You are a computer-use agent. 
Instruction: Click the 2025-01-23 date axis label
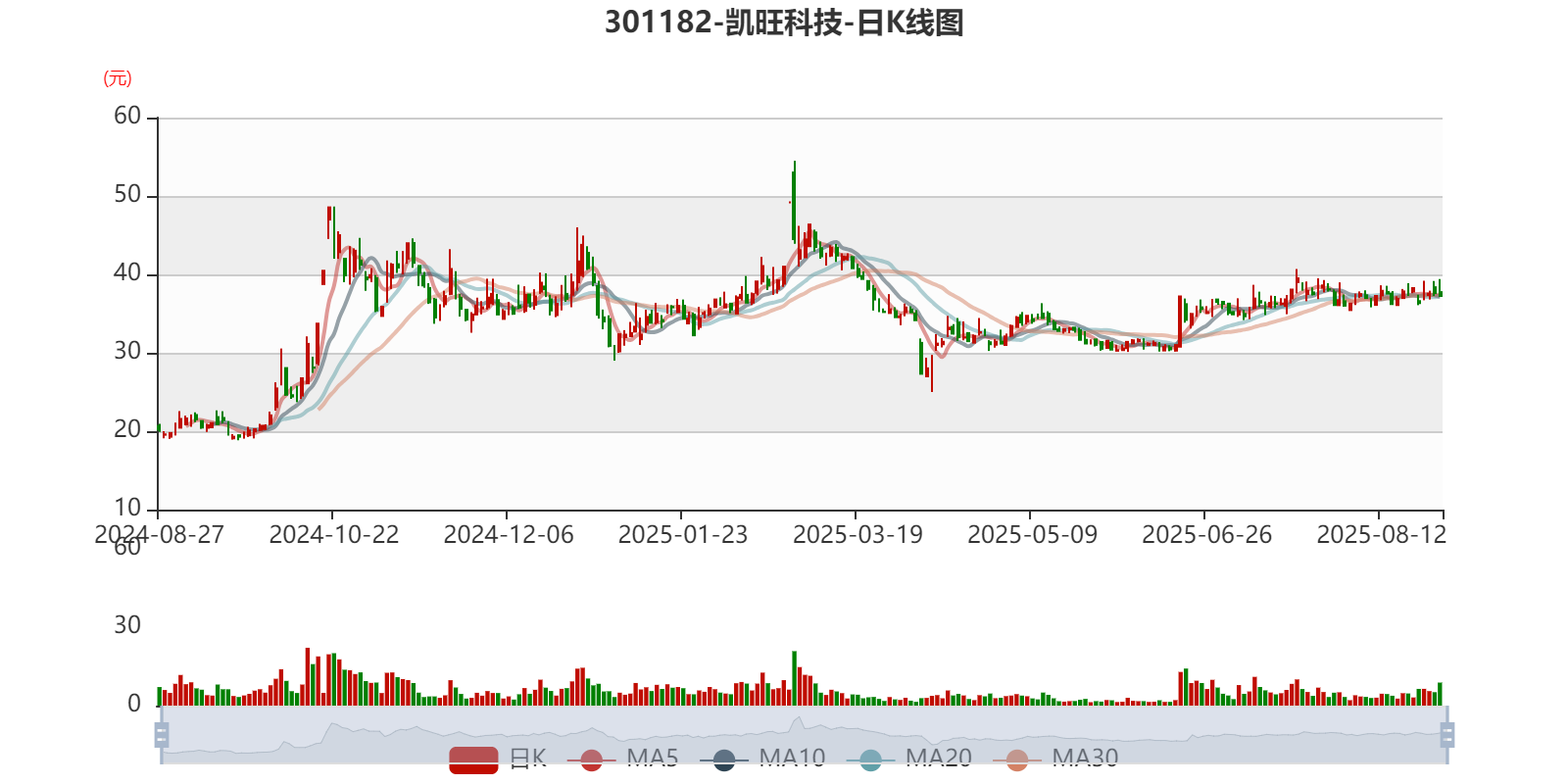[x=683, y=534]
